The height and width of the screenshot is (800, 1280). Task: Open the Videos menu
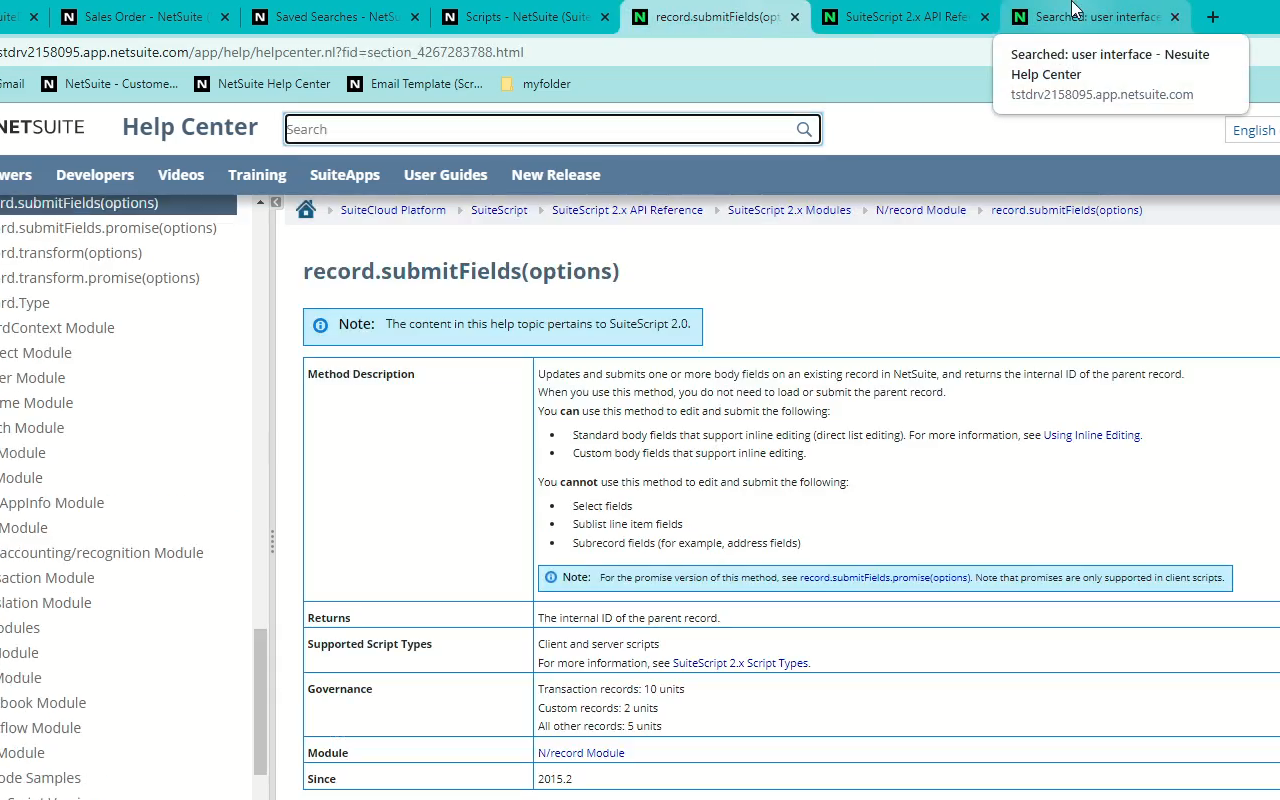(x=181, y=174)
